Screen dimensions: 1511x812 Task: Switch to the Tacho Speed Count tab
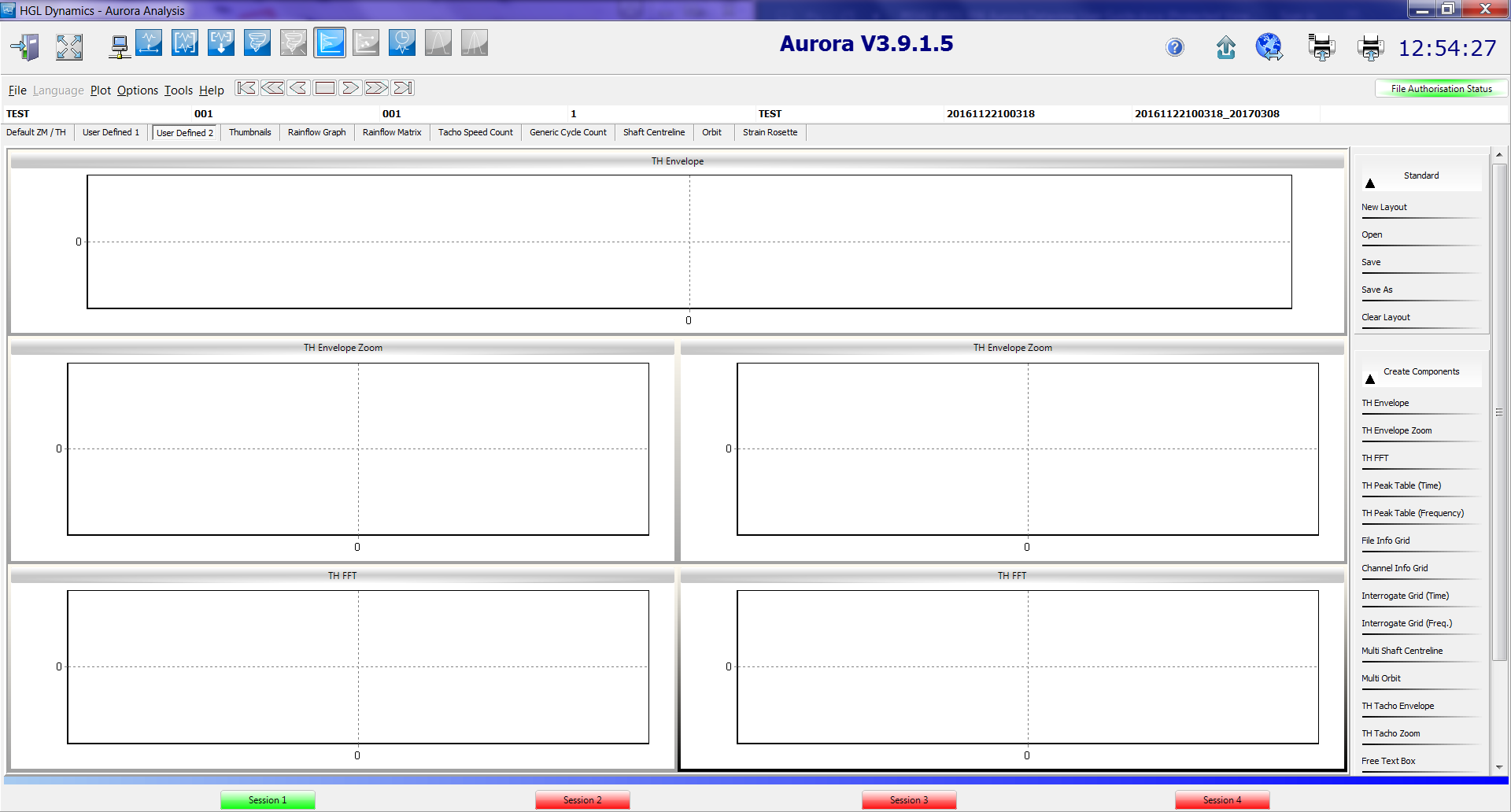475,132
